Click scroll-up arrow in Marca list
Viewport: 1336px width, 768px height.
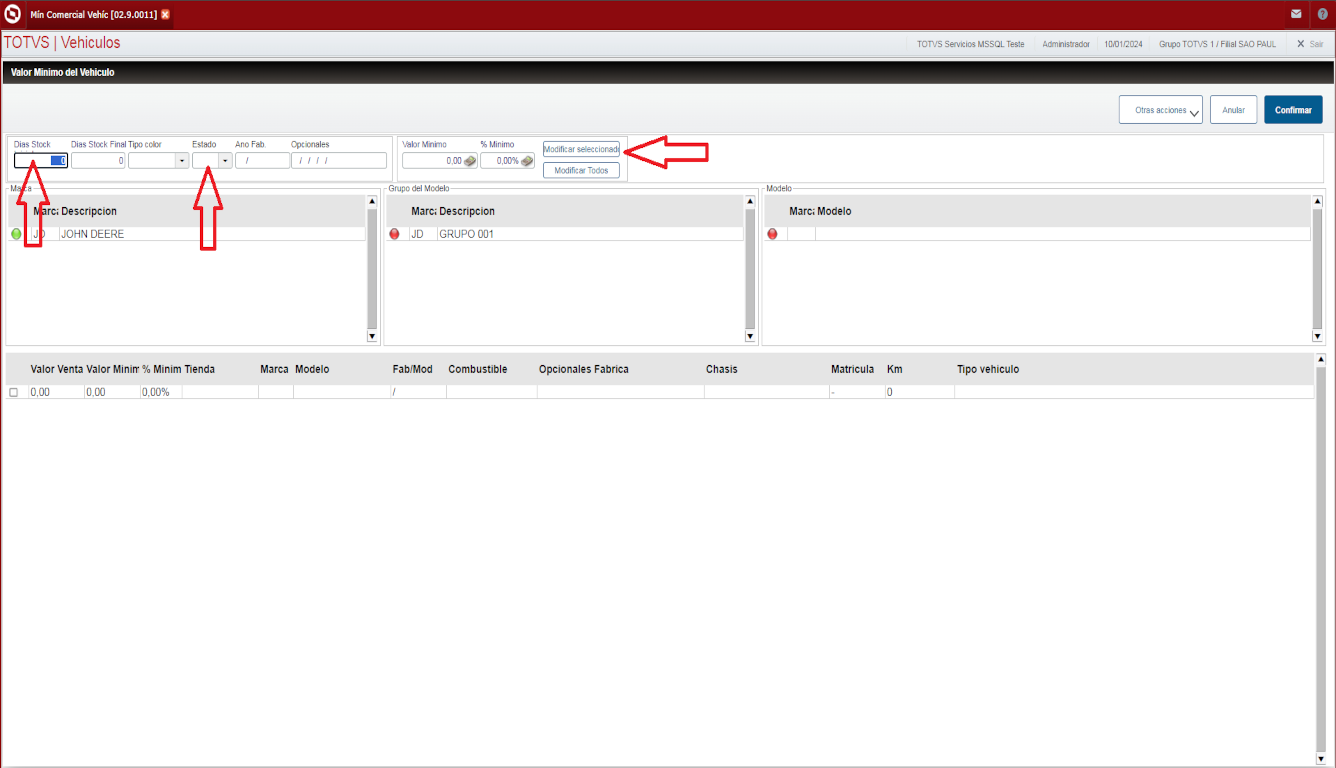click(372, 201)
